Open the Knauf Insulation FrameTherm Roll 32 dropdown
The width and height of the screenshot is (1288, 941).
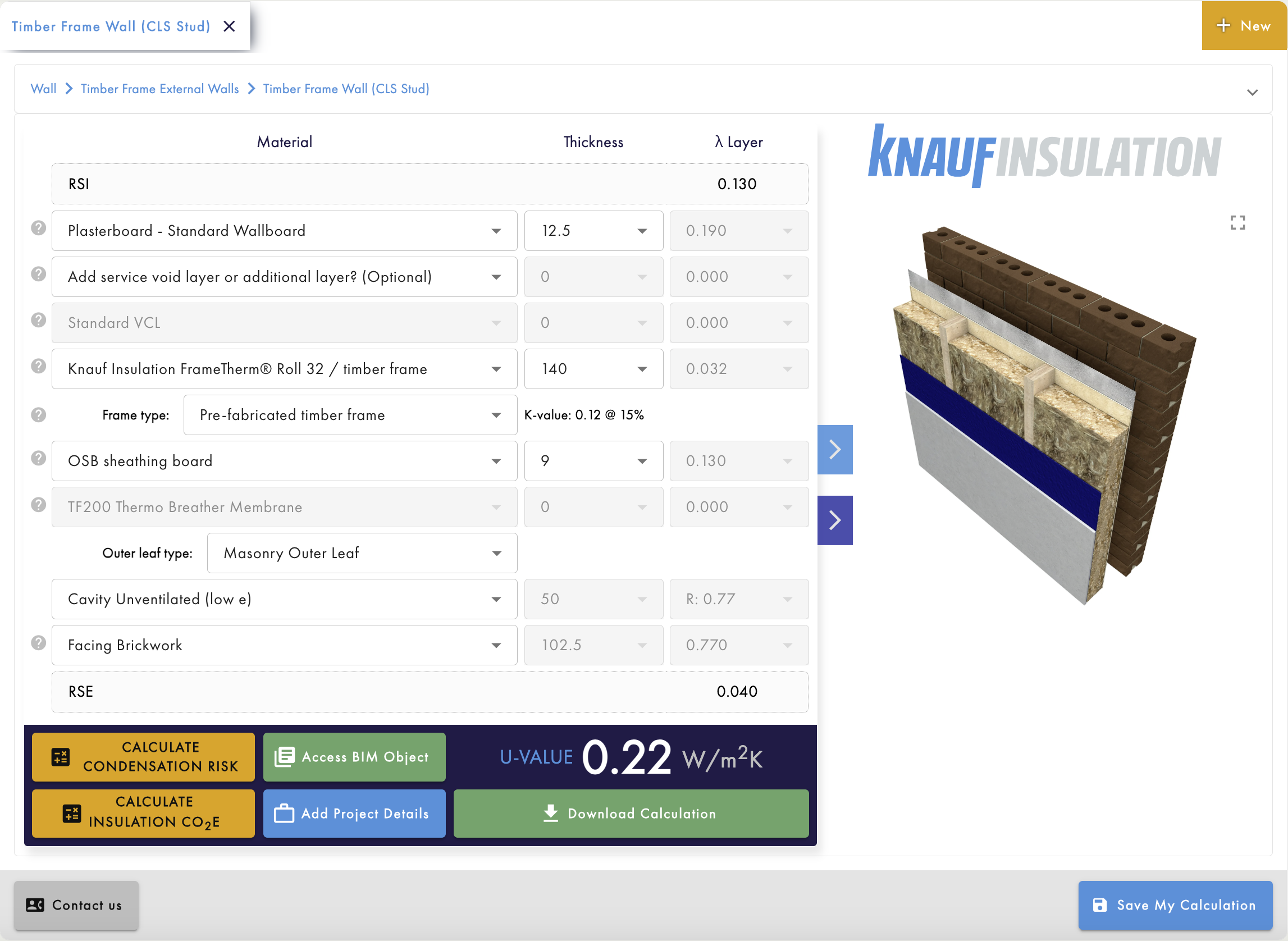point(284,369)
